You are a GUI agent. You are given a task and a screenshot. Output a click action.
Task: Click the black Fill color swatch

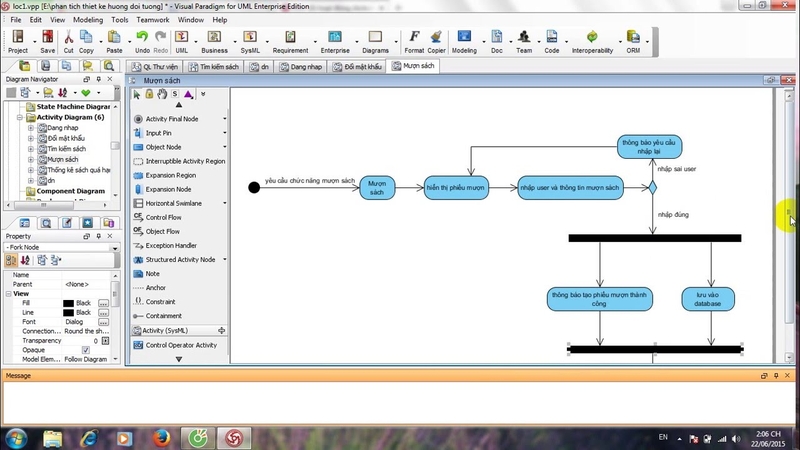pos(68,303)
